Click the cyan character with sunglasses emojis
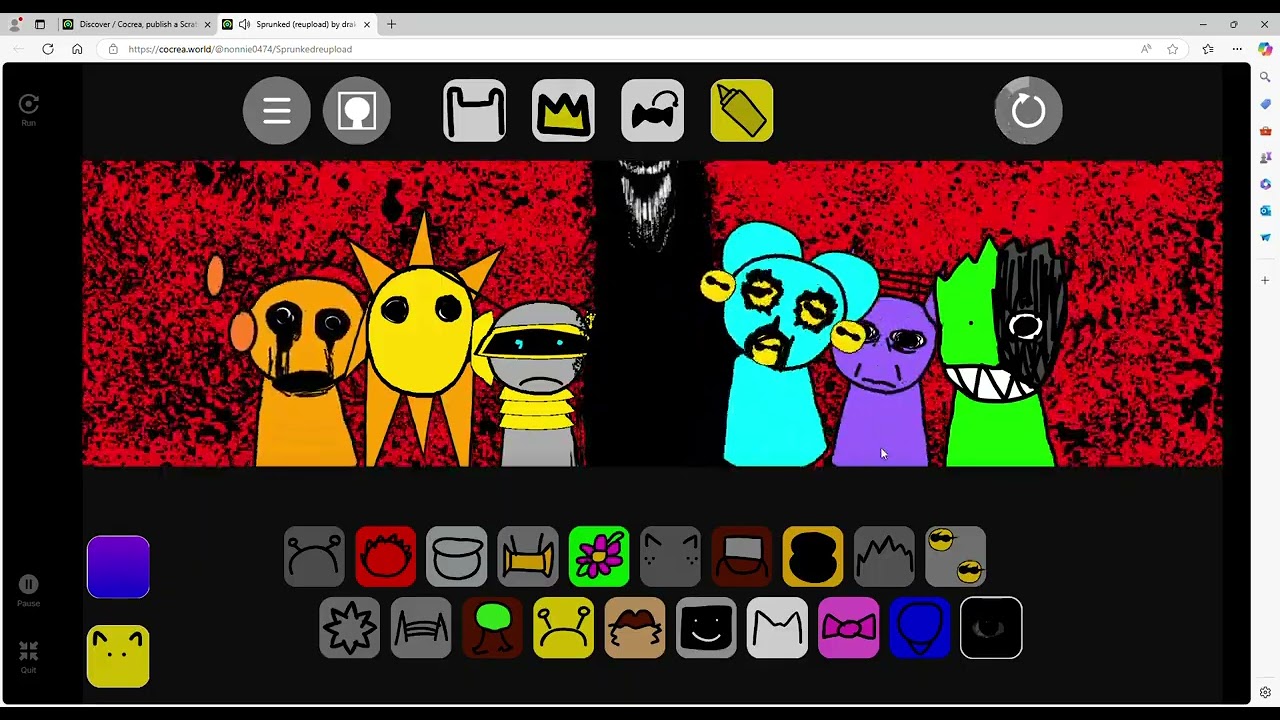The height and width of the screenshot is (720, 1280). coord(775,345)
